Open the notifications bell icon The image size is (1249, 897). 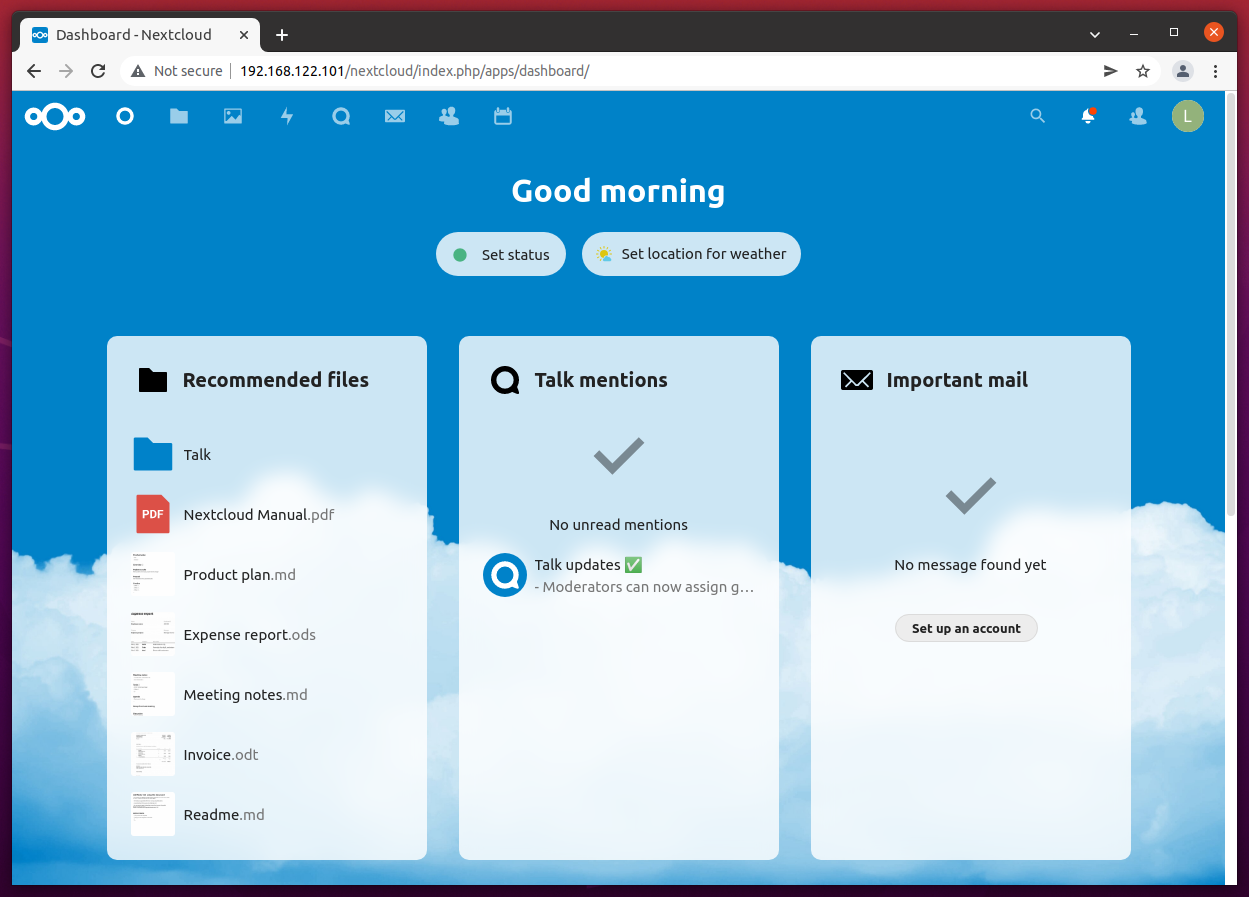[x=1088, y=117]
